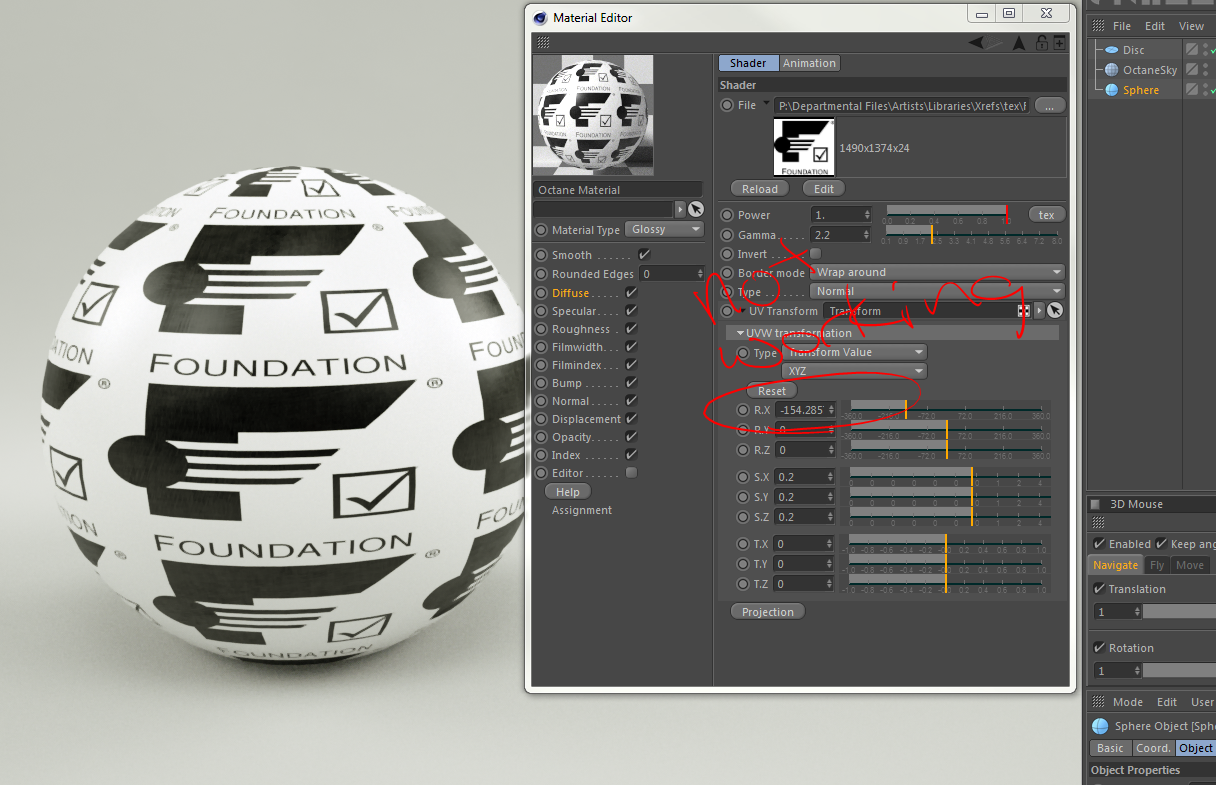Click the Projection button
Screen dimensions: 1216x785
(768, 612)
